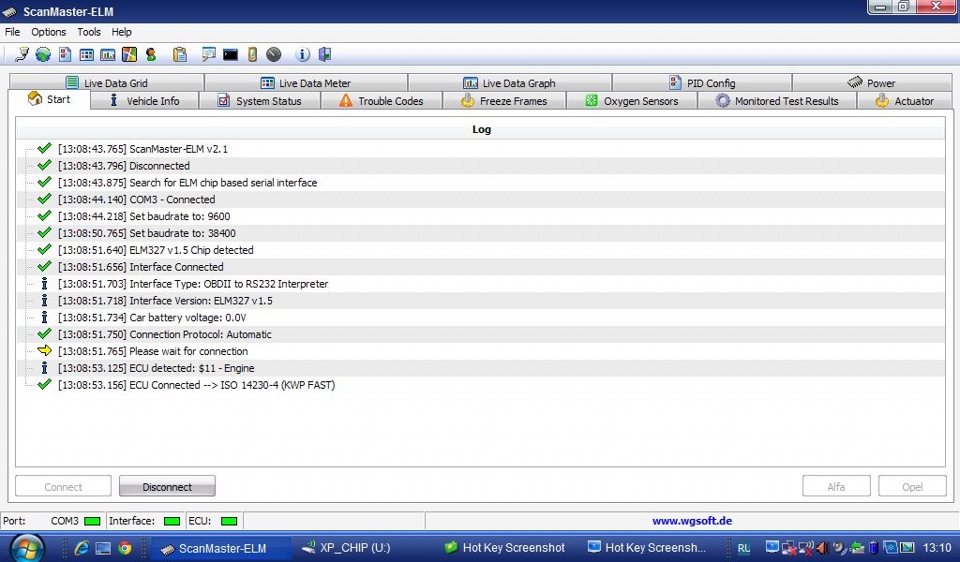Select log row 'Connection Protocol: Automatic'
Image resolution: width=960 pixels, height=562 pixels.
click(481, 334)
